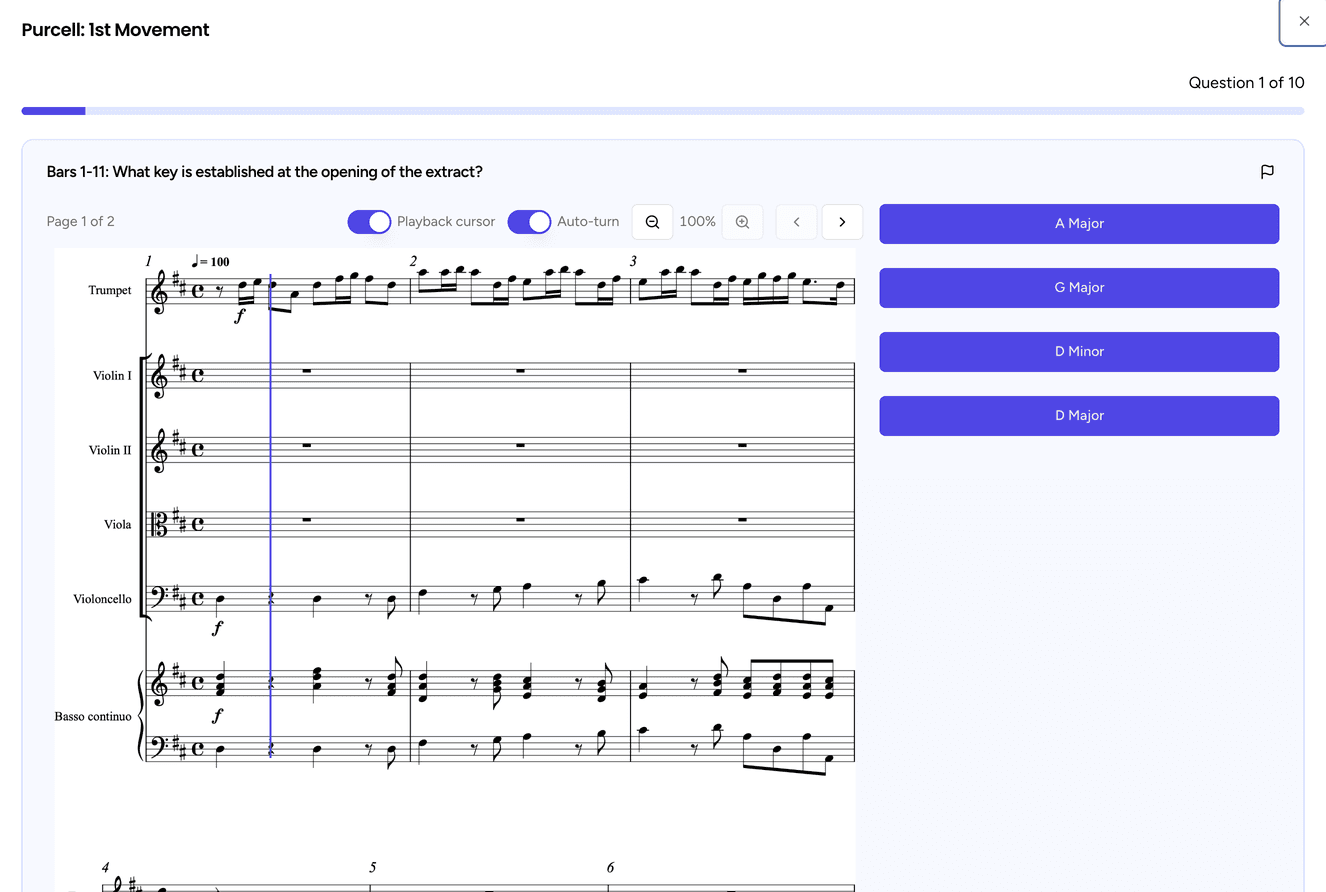
Task: Click the quiz progress bar
Action: click(663, 111)
